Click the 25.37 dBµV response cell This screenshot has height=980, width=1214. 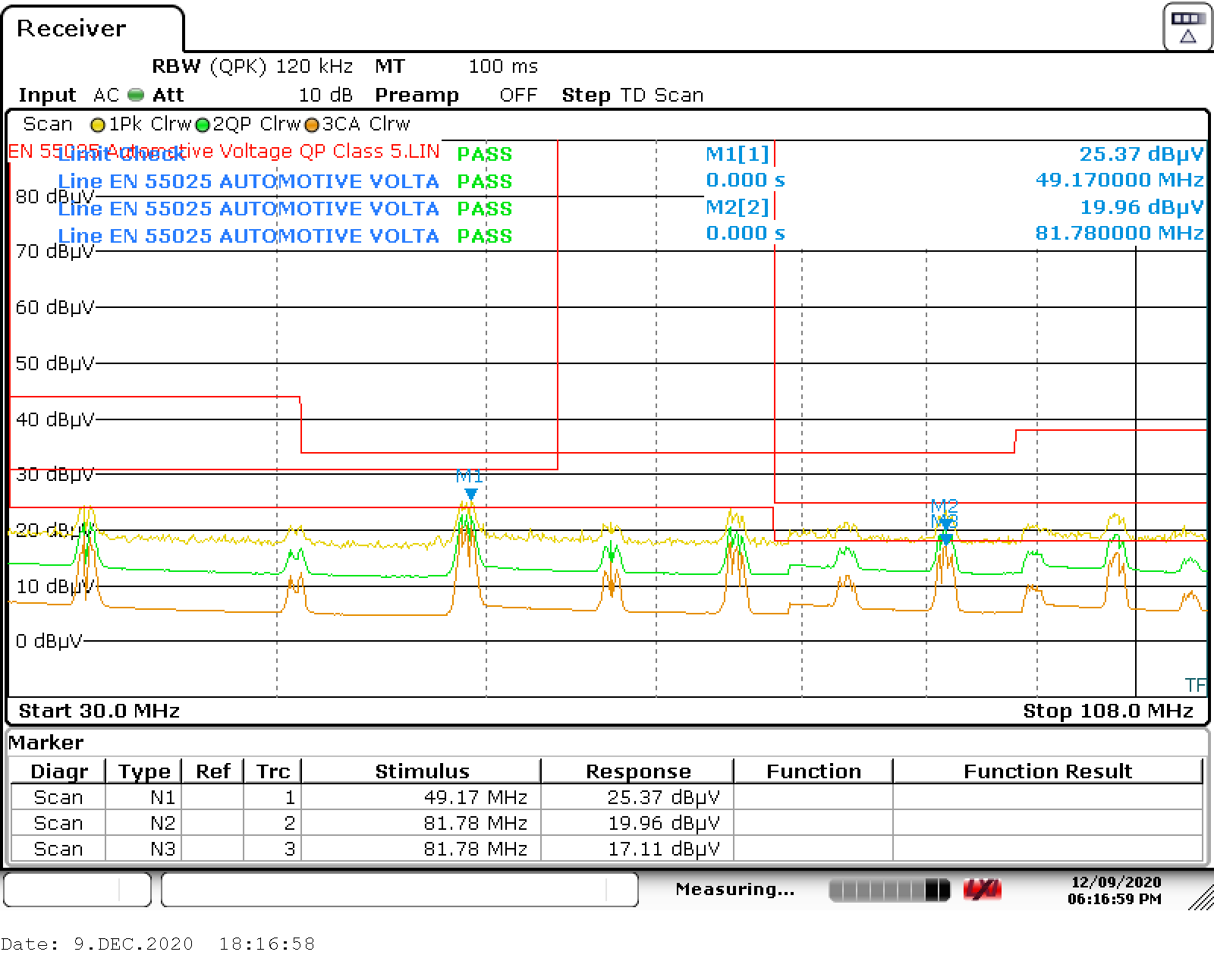click(x=638, y=798)
